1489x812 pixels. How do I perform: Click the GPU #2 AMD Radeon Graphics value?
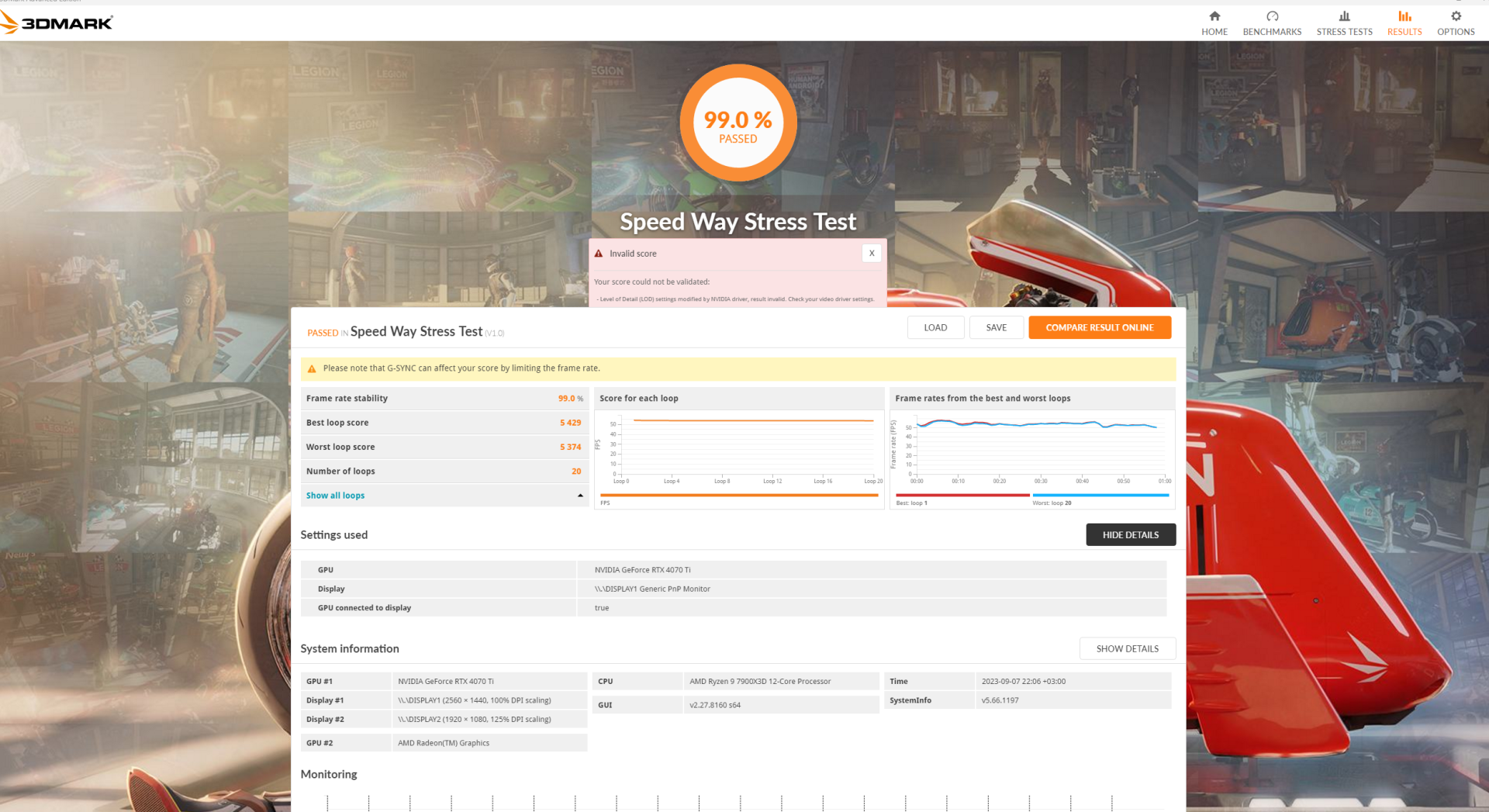pyautogui.click(x=444, y=743)
